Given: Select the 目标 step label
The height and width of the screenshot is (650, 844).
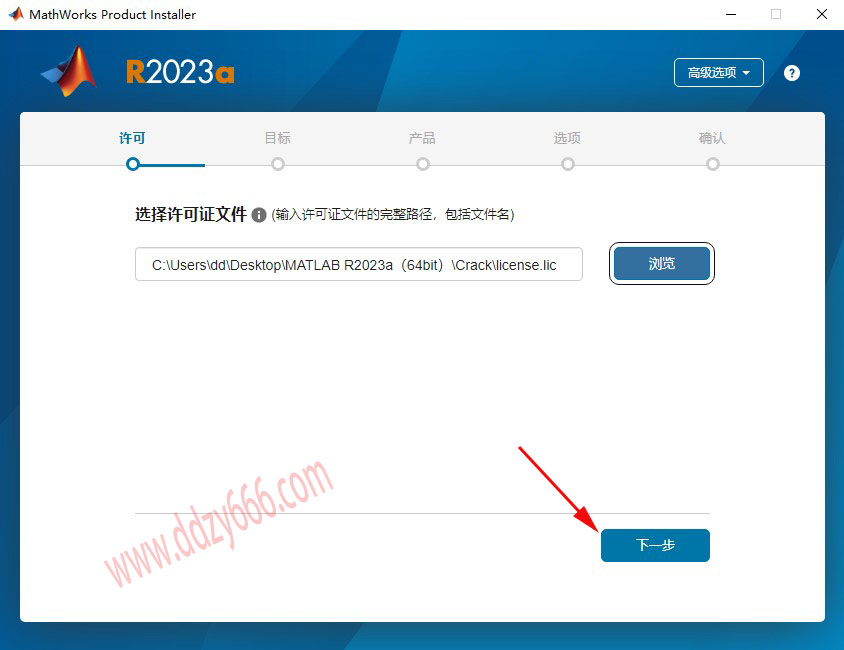Looking at the screenshot, I should coord(278,138).
